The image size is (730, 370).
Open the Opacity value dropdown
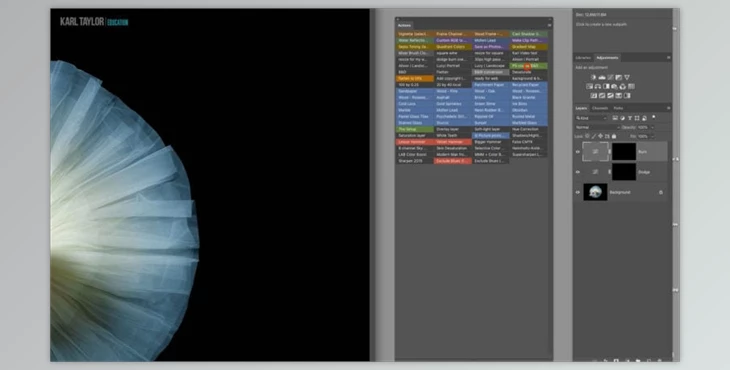coord(653,127)
